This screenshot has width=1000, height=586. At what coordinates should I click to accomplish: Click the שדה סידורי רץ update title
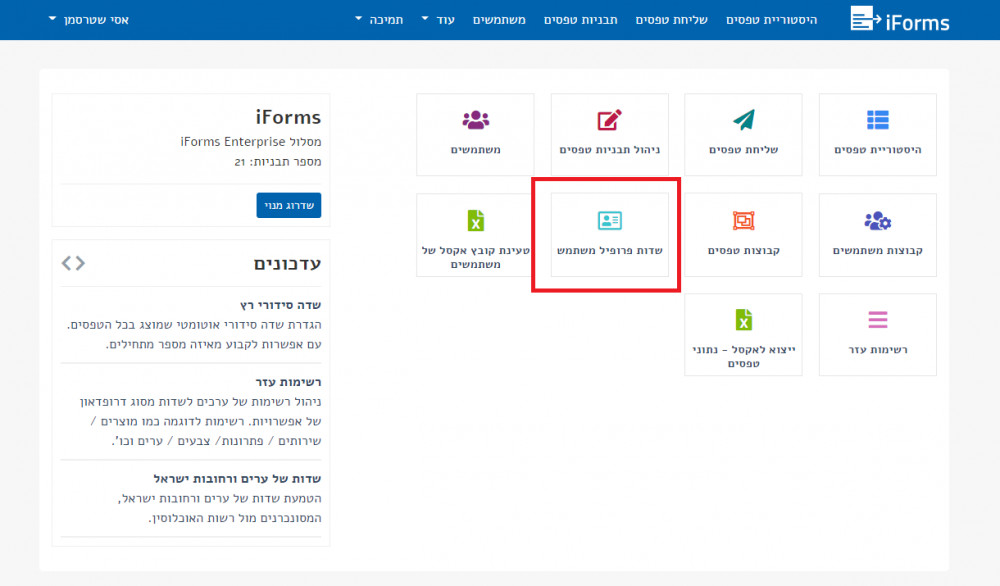click(x=281, y=305)
